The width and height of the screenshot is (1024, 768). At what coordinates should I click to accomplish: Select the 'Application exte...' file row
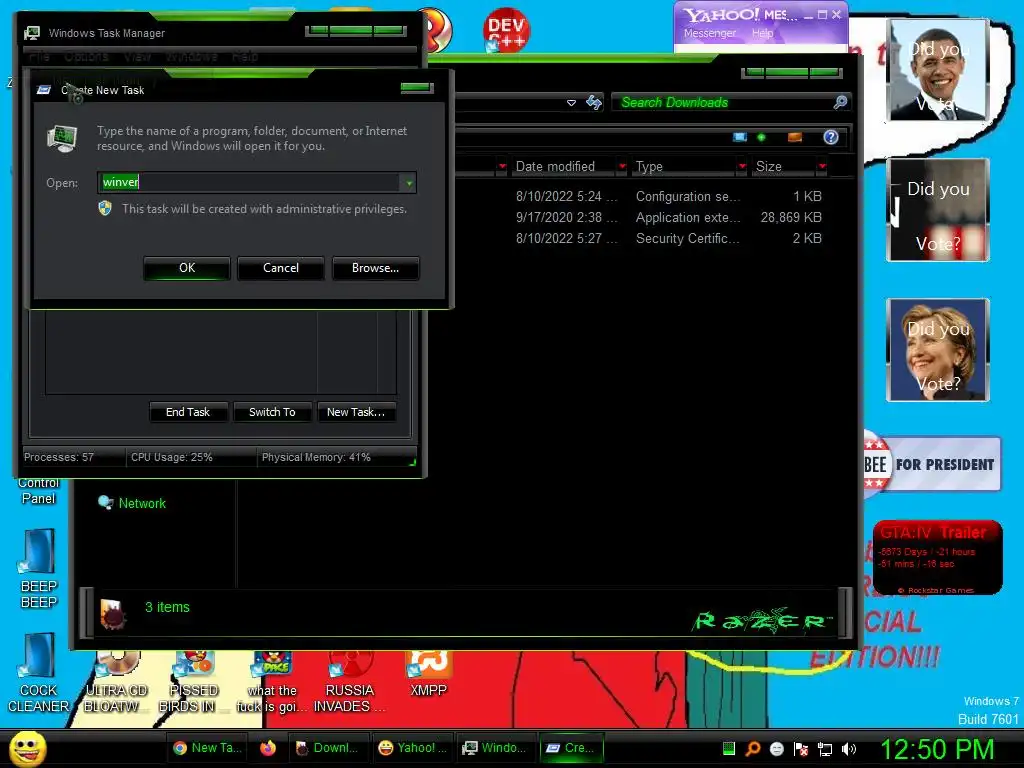(x=640, y=217)
